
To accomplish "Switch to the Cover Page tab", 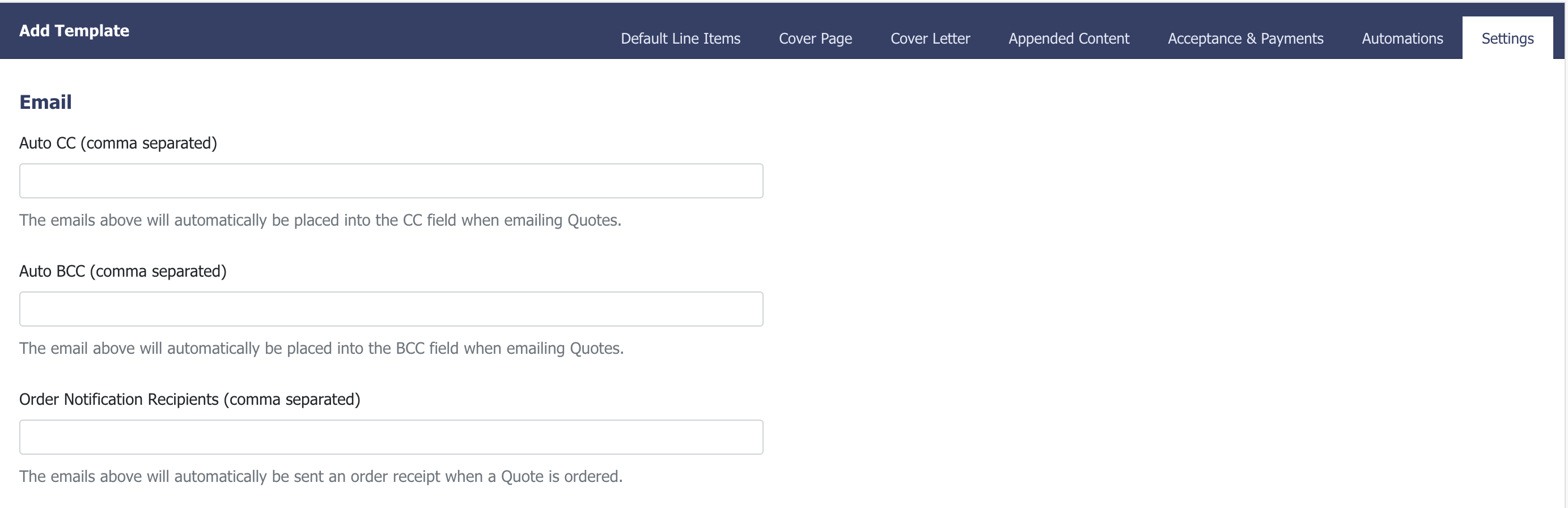I will [815, 39].
